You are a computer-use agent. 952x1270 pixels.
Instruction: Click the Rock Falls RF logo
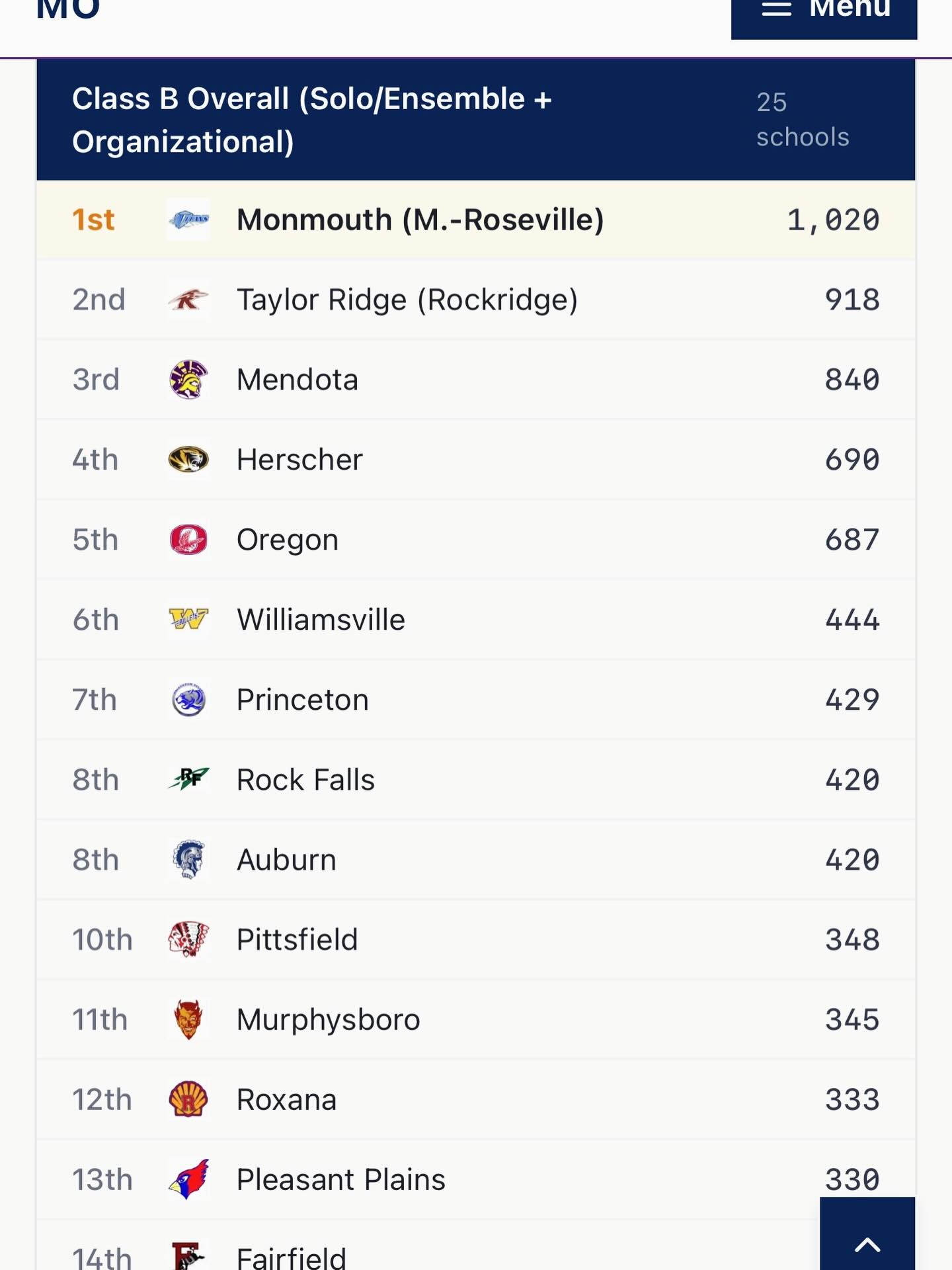click(x=188, y=779)
